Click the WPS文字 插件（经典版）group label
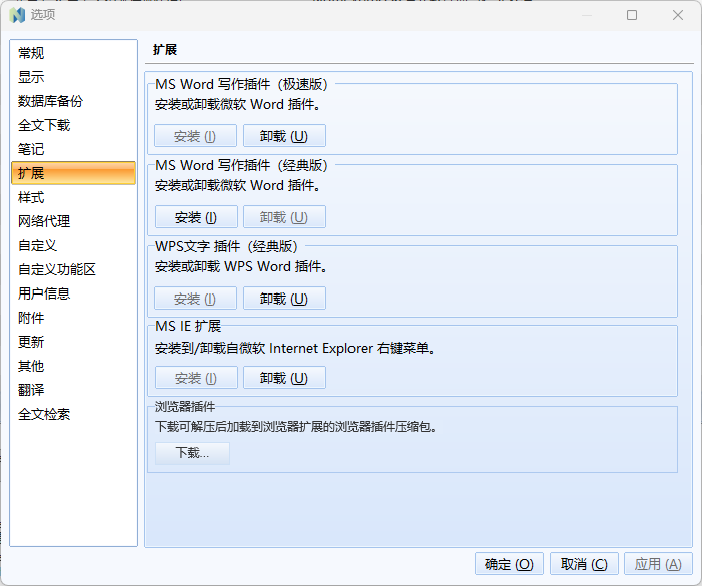Screen dimensions: 702x586 [x=227, y=246]
